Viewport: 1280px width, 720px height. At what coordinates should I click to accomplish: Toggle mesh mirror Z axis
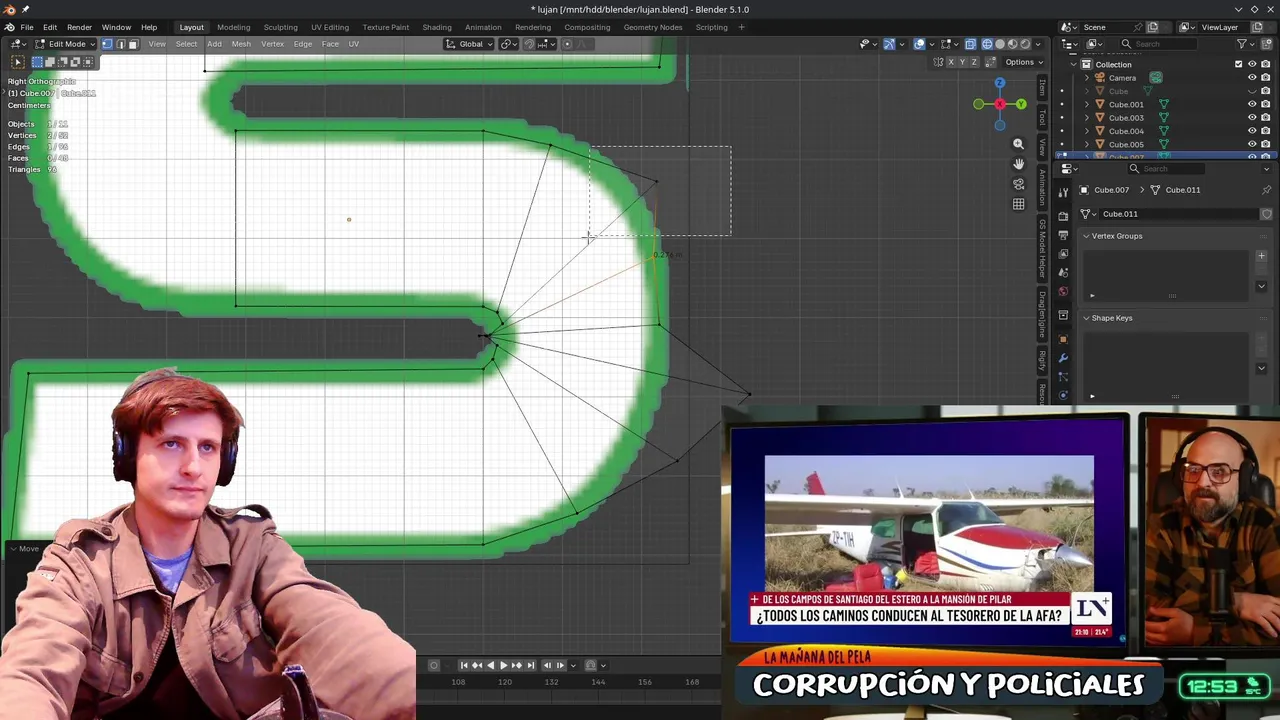(974, 62)
